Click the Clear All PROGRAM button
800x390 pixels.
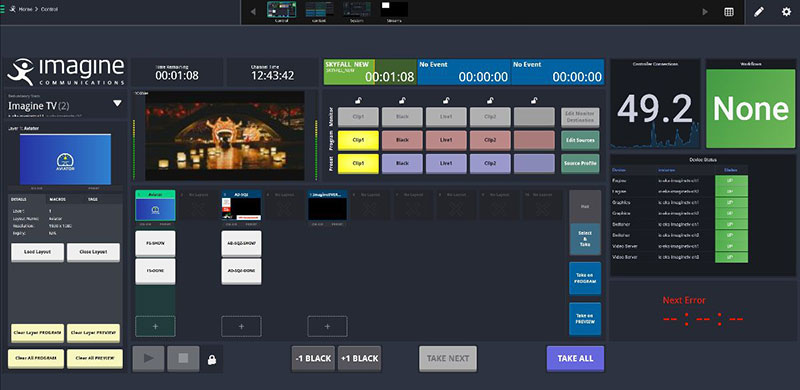point(36,358)
